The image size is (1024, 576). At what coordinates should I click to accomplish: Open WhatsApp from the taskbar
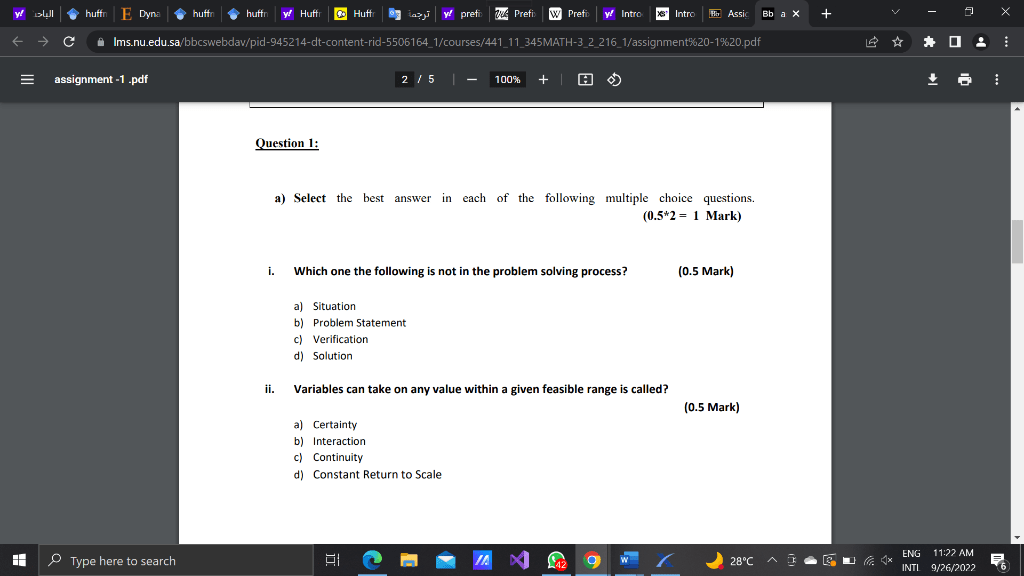[x=555, y=561]
